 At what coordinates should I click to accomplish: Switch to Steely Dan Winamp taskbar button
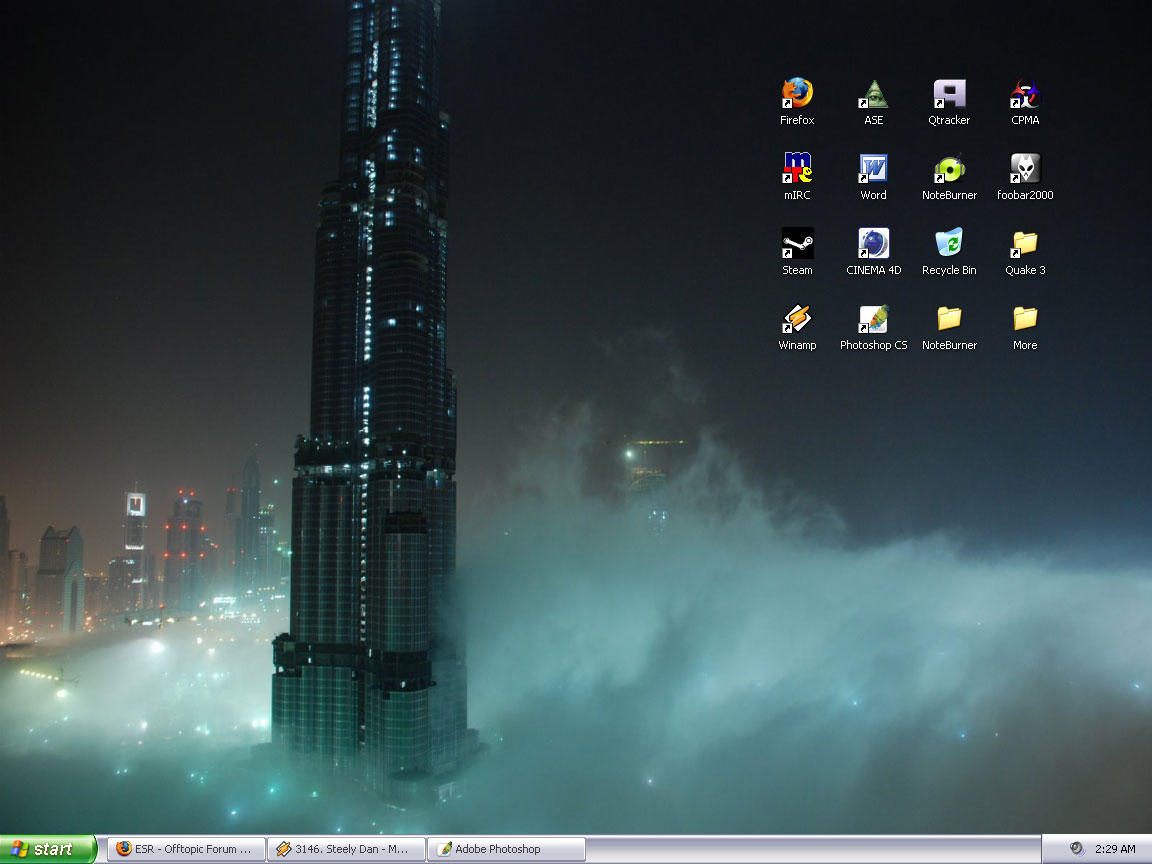(346, 849)
